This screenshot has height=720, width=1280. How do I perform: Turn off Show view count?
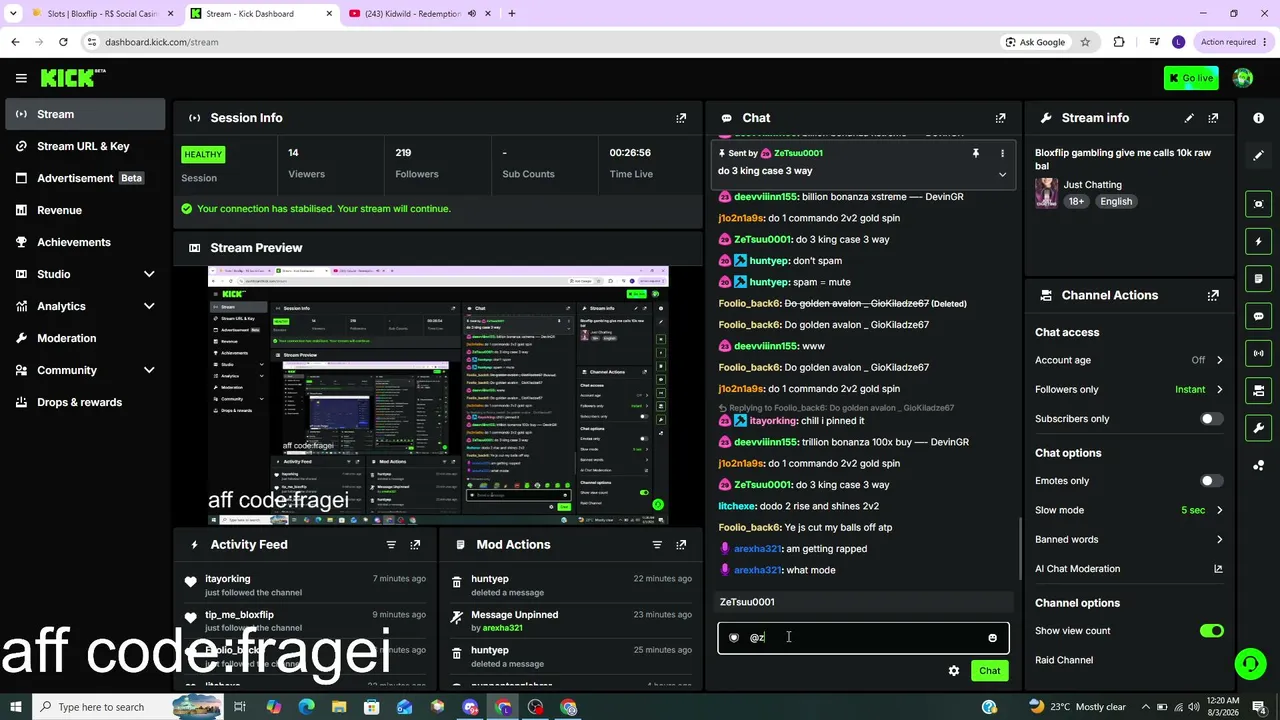click(1211, 631)
